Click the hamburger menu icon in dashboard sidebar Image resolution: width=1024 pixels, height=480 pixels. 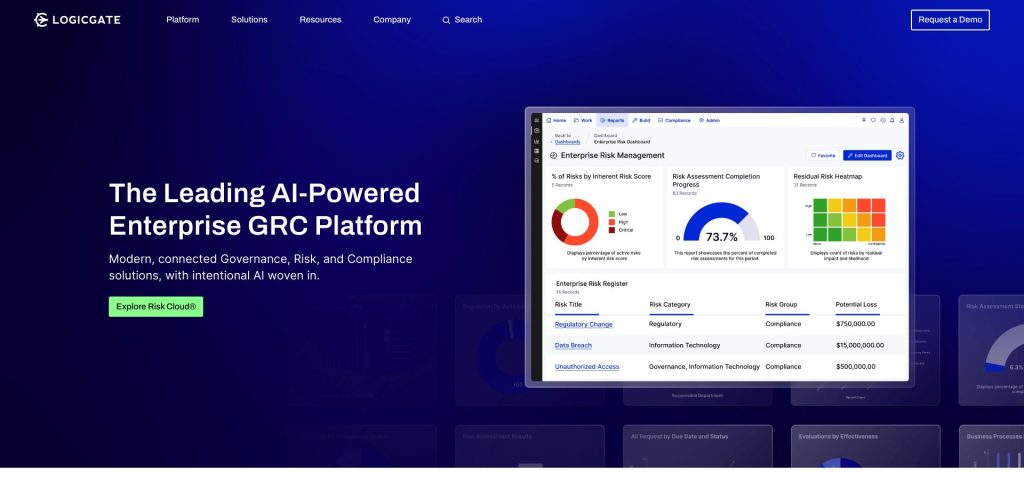(536, 120)
